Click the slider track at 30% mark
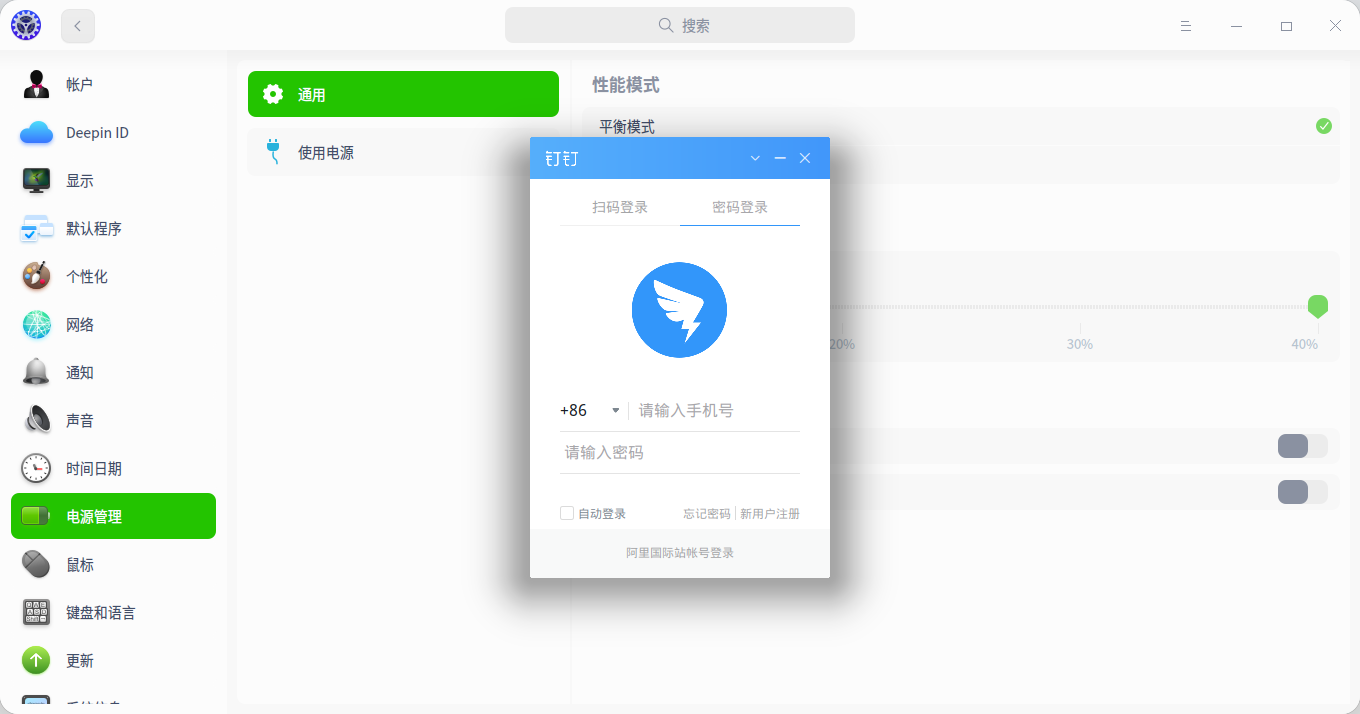 (1080, 307)
